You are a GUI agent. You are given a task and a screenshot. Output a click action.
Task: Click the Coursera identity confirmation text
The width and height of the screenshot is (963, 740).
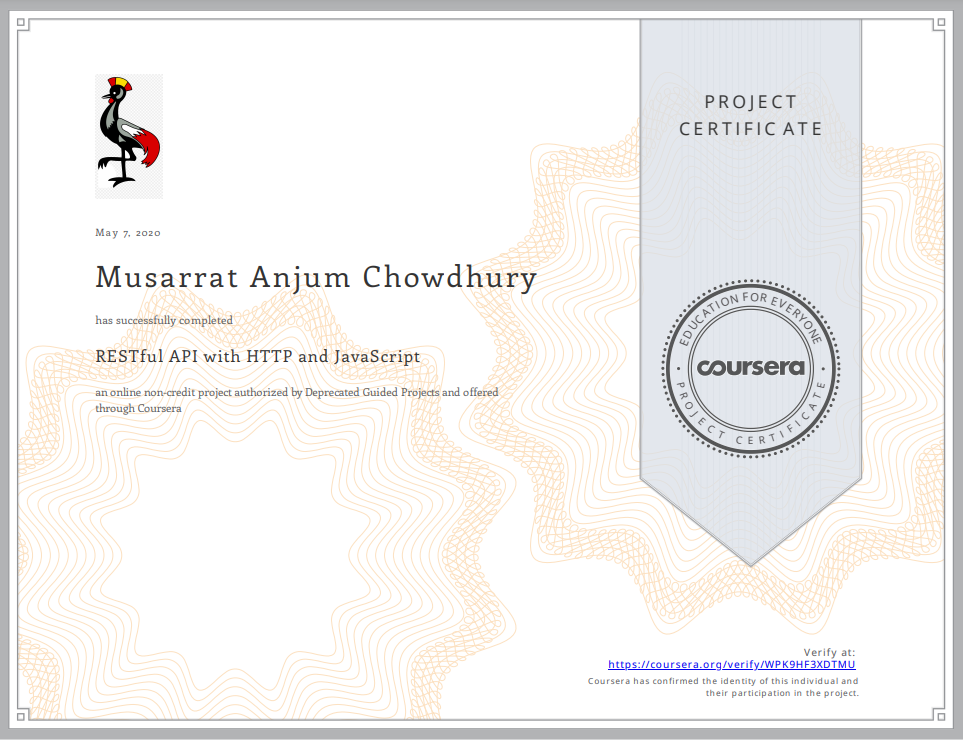point(722,686)
